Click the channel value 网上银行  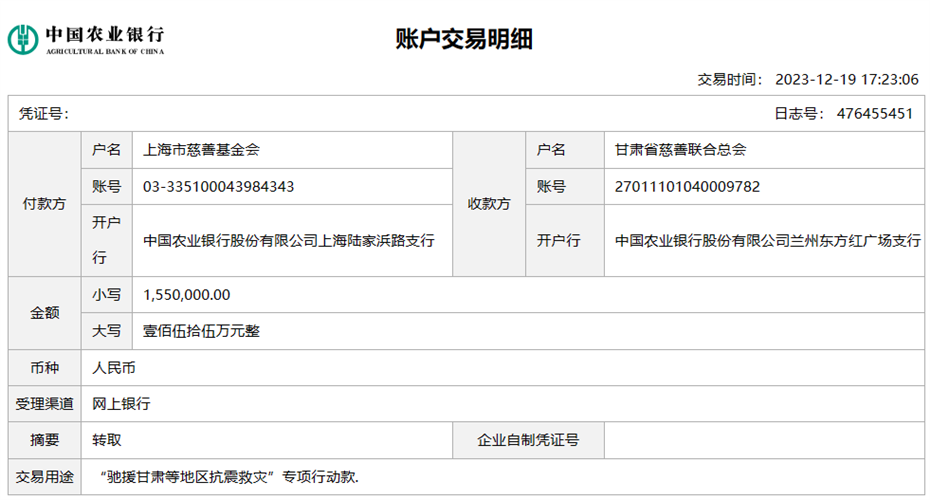pyautogui.click(x=121, y=404)
